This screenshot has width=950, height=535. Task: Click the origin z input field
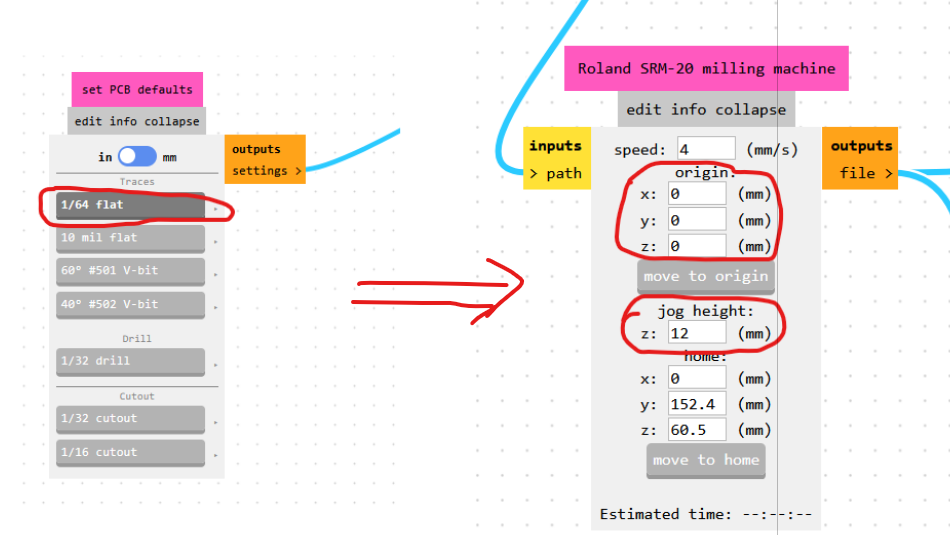click(697, 246)
